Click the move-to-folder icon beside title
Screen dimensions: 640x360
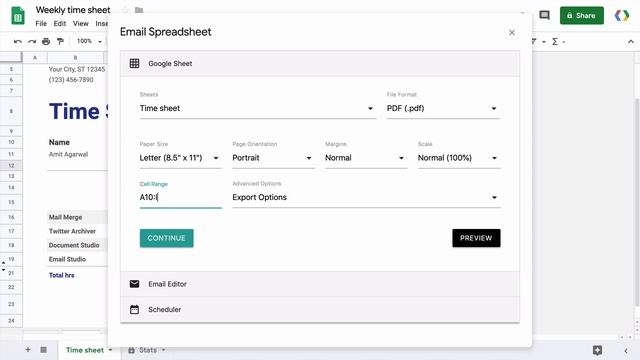click(x=139, y=10)
